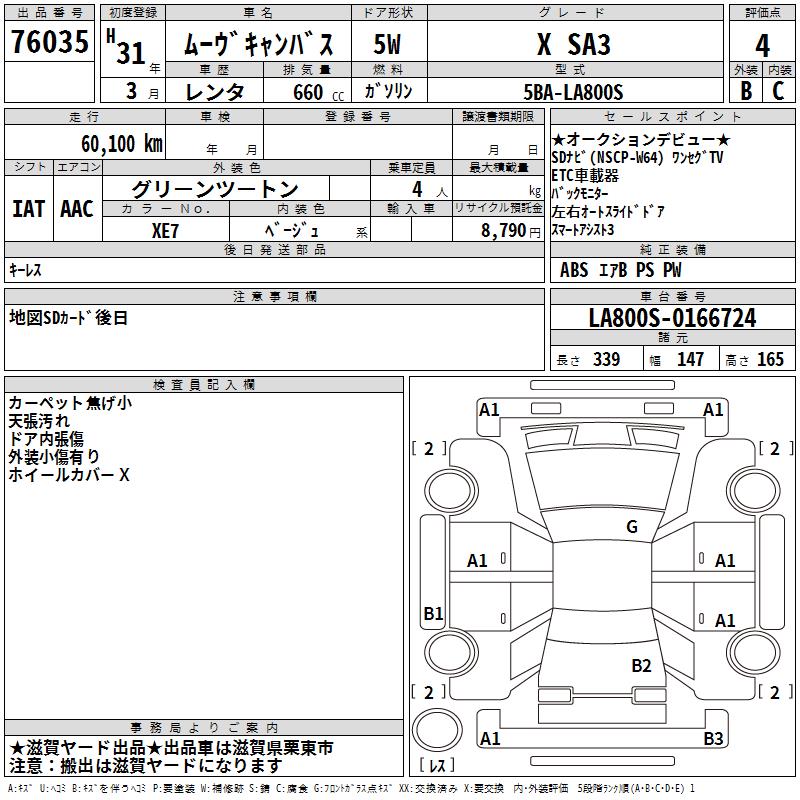Click the length value 339
Screen dimensions: 800x800
[x=607, y=360]
